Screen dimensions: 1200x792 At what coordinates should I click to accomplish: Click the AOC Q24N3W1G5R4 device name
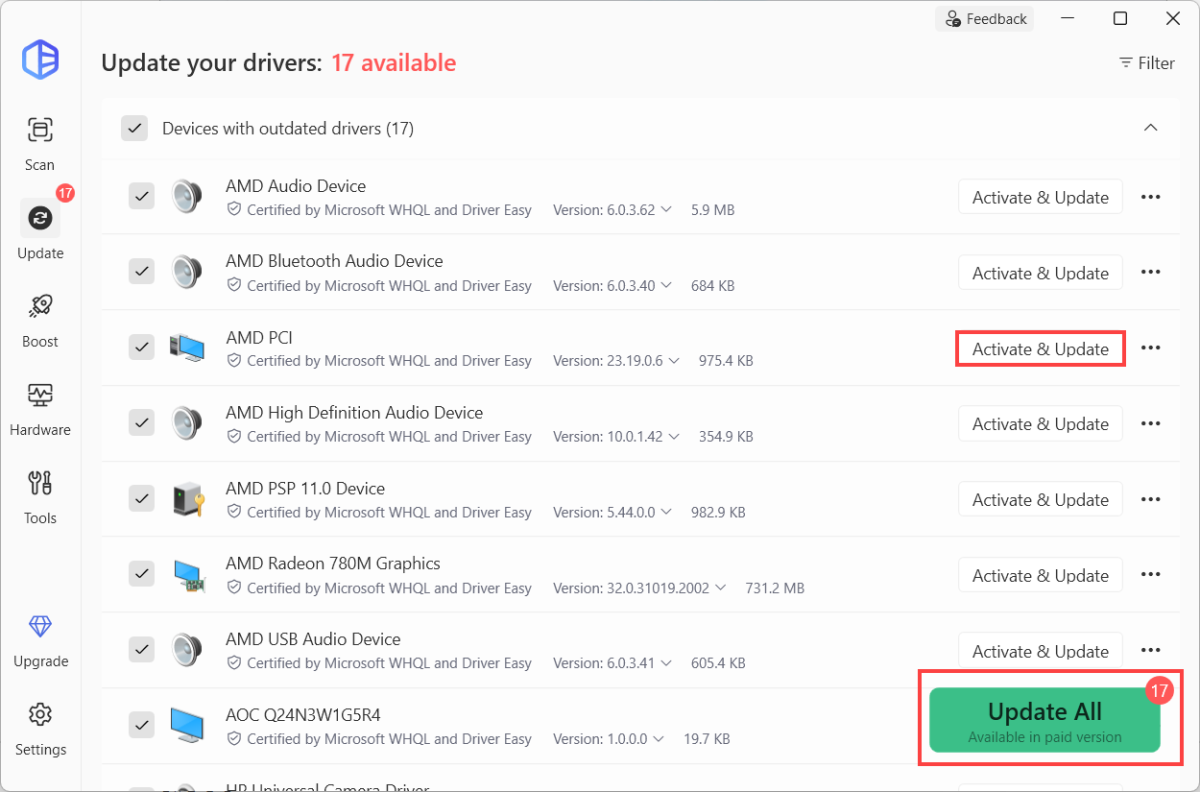(x=303, y=715)
